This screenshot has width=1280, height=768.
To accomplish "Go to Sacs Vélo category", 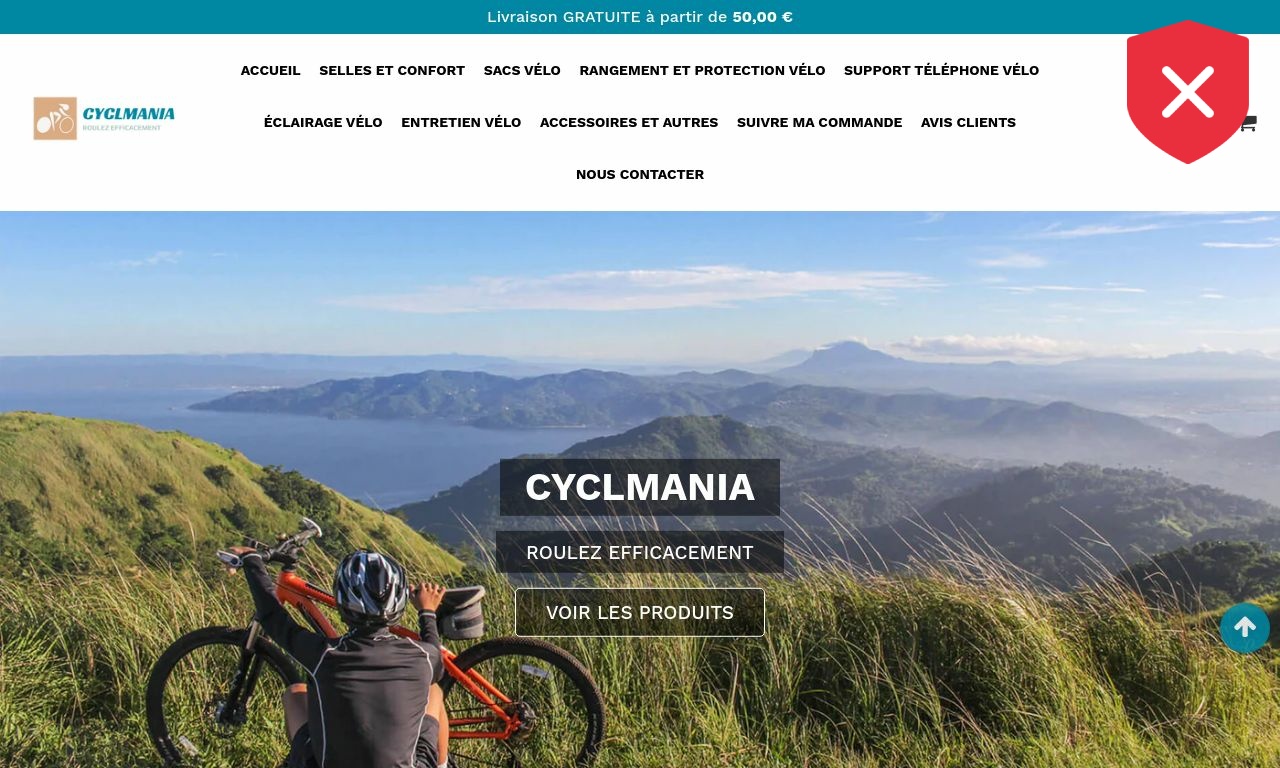I will tap(522, 70).
